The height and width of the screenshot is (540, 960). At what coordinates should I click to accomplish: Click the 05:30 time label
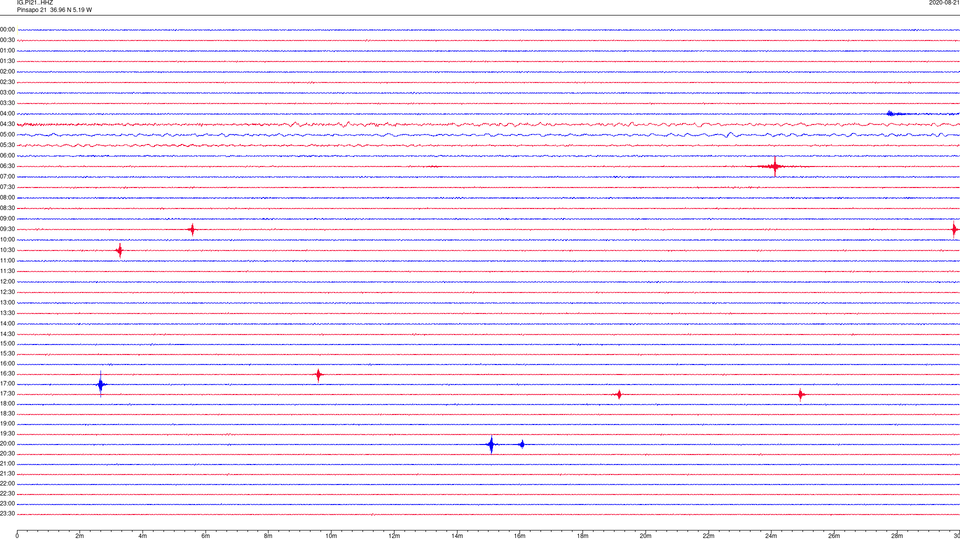pos(7,145)
